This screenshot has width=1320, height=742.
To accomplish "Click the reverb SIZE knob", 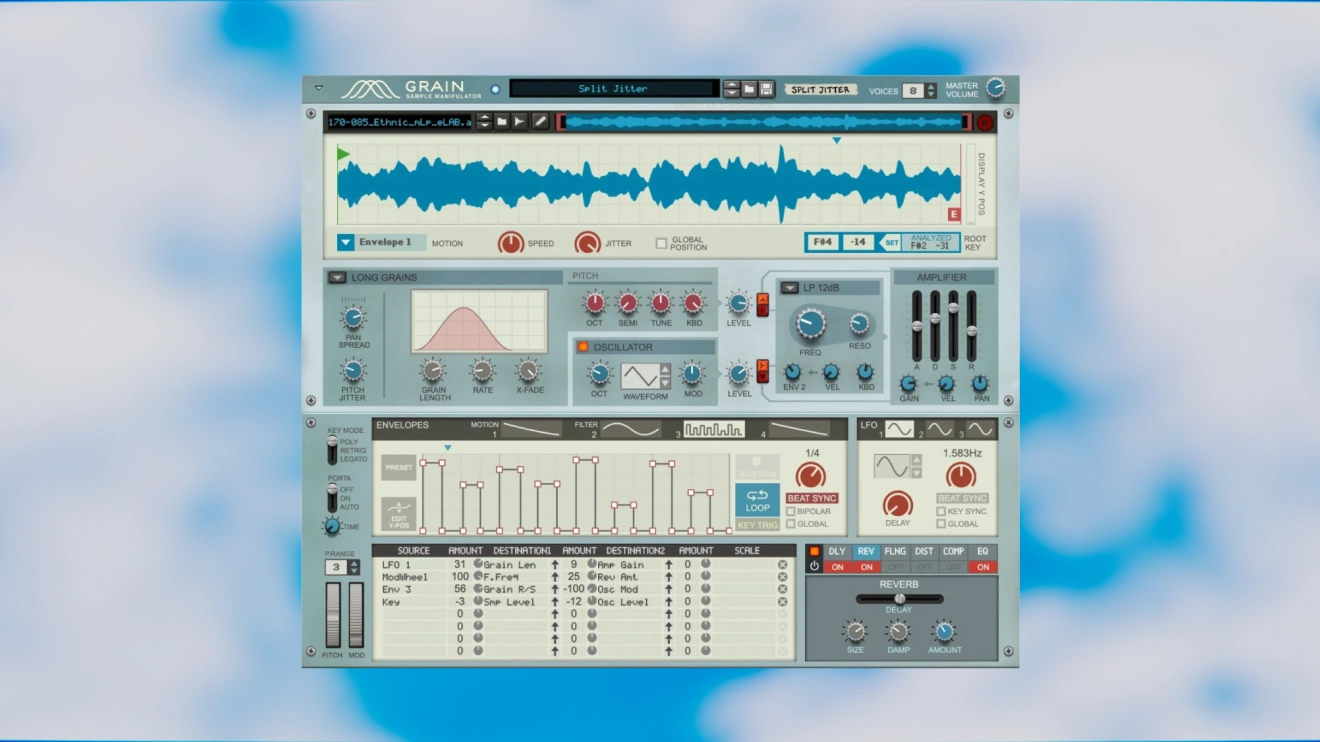I will [x=855, y=632].
